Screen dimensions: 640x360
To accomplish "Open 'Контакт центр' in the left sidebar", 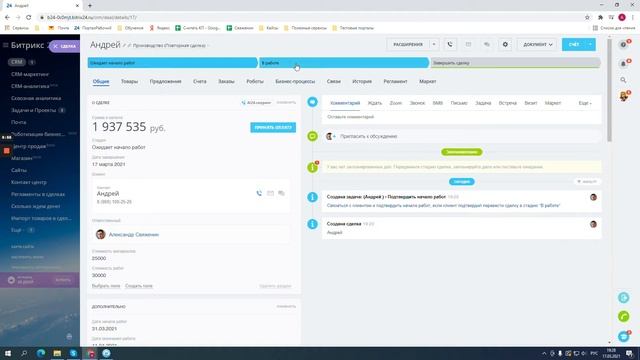I will click(x=29, y=182).
